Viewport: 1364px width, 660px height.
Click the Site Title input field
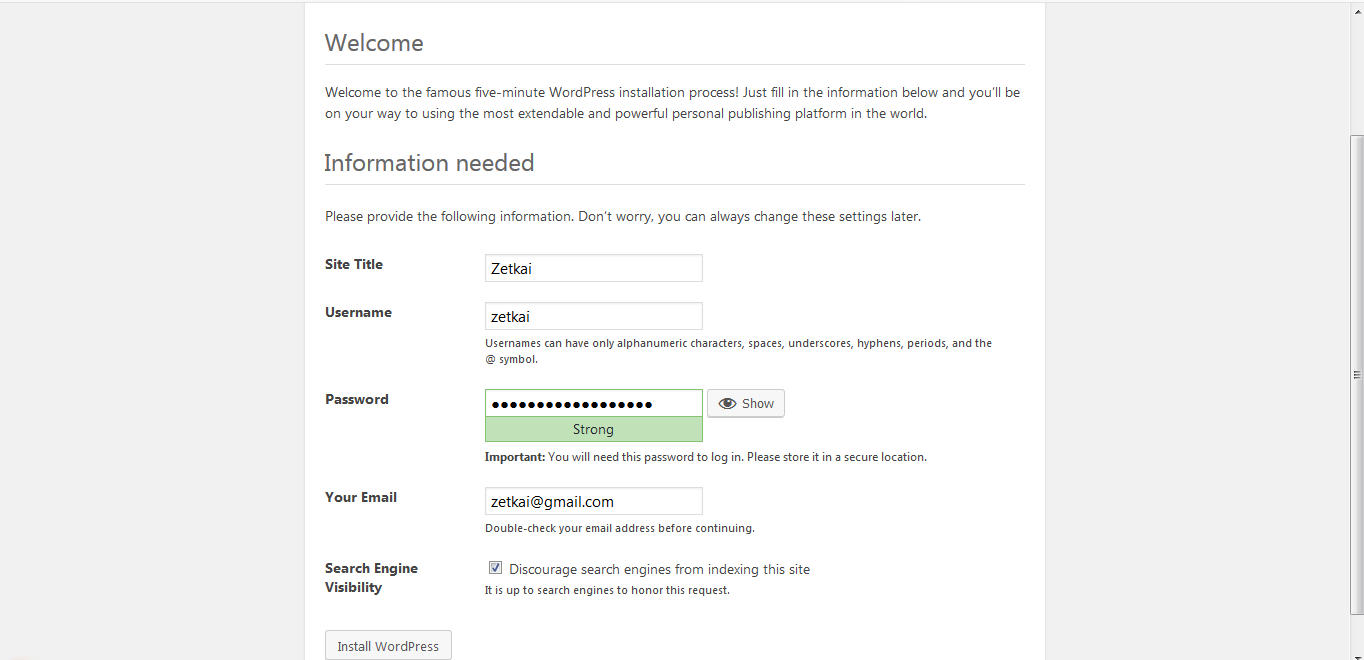click(x=594, y=268)
